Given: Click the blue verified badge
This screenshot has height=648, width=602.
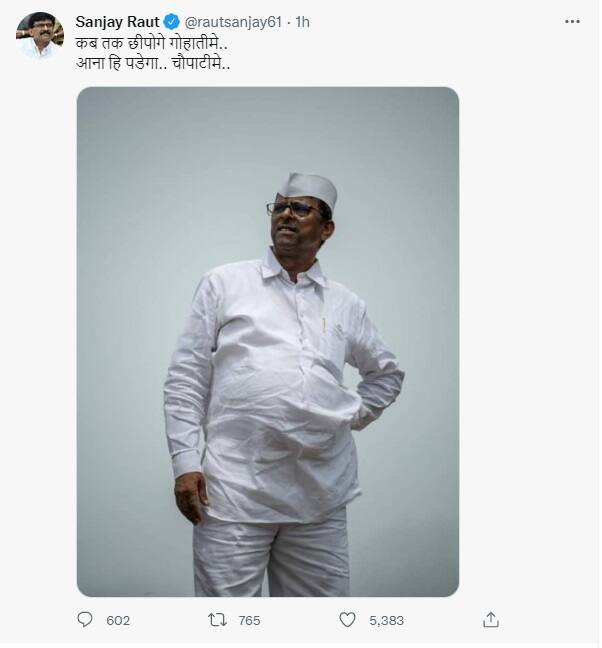Looking at the screenshot, I should coord(171,22).
